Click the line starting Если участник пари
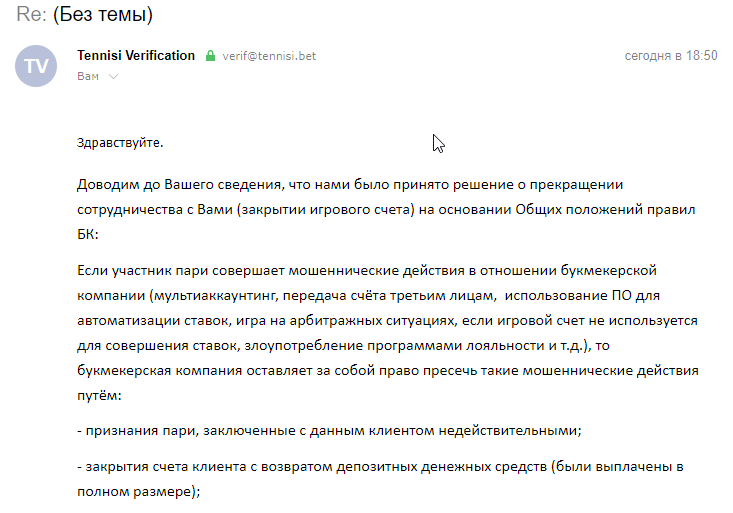Viewport: 733px width, 513px height. 367,271
